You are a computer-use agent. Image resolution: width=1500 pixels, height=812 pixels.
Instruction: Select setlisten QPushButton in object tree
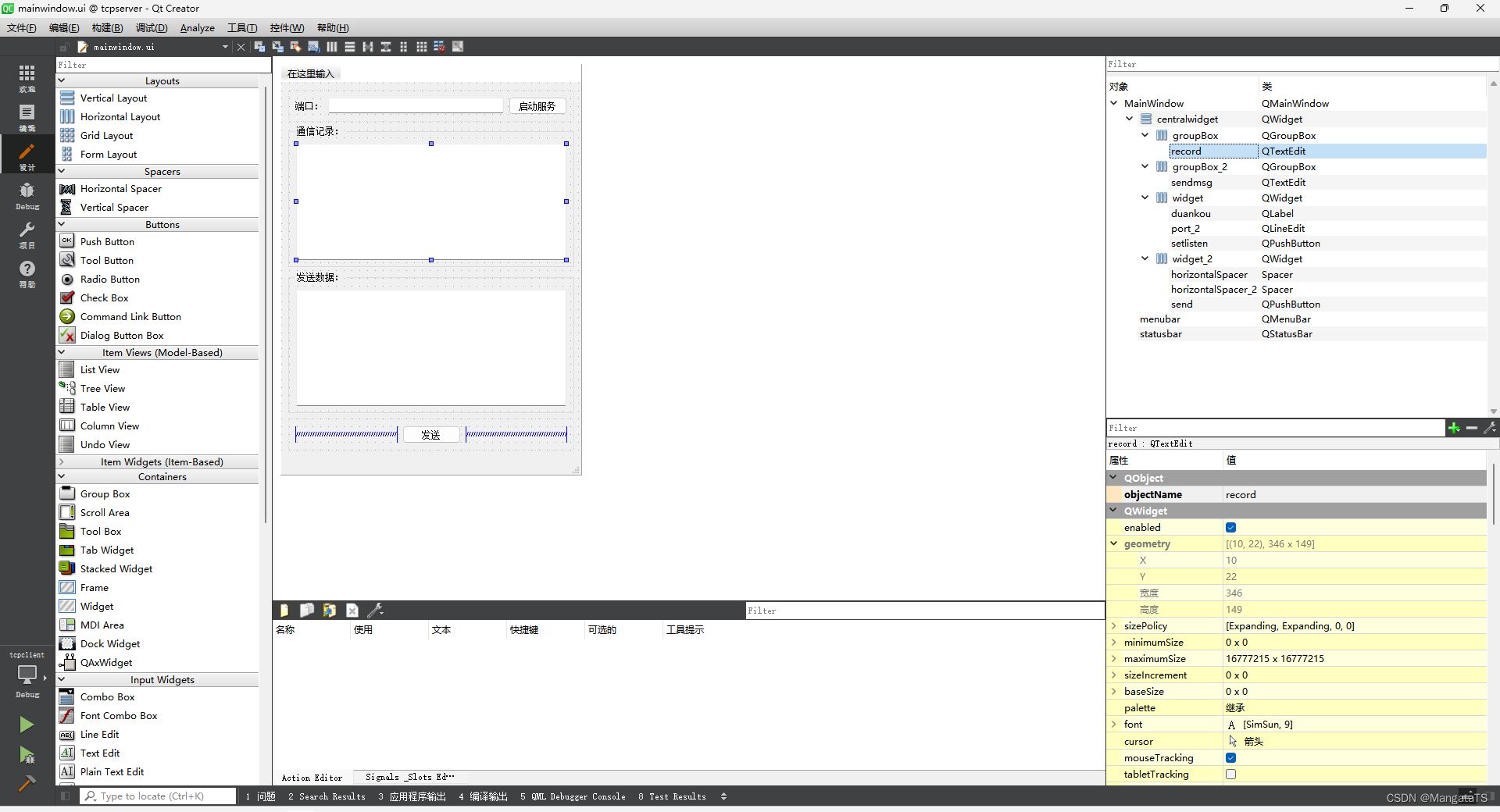tap(1189, 243)
